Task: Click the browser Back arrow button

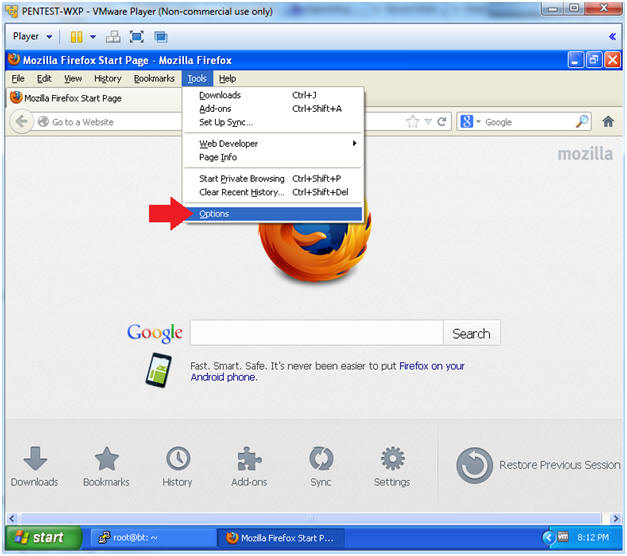Action: [22, 122]
